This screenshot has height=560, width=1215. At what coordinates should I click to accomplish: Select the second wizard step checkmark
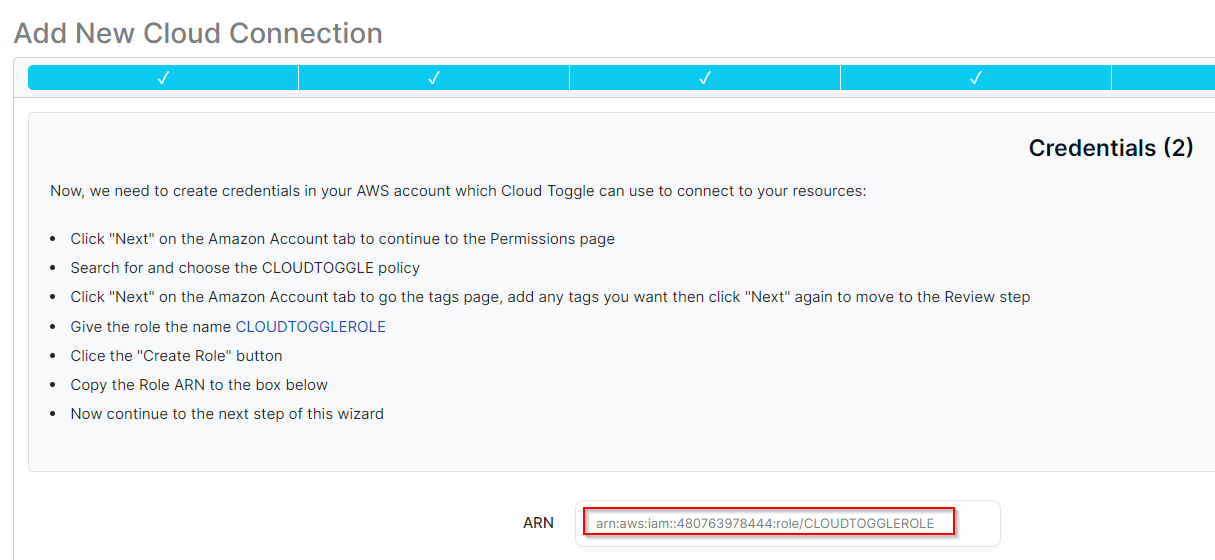434,78
